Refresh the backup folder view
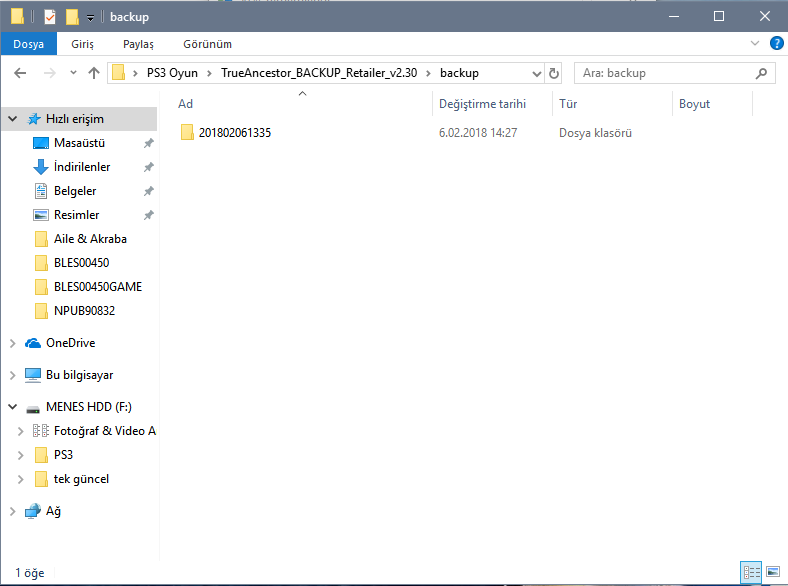Screen dimensions: 788x586 click(553, 73)
